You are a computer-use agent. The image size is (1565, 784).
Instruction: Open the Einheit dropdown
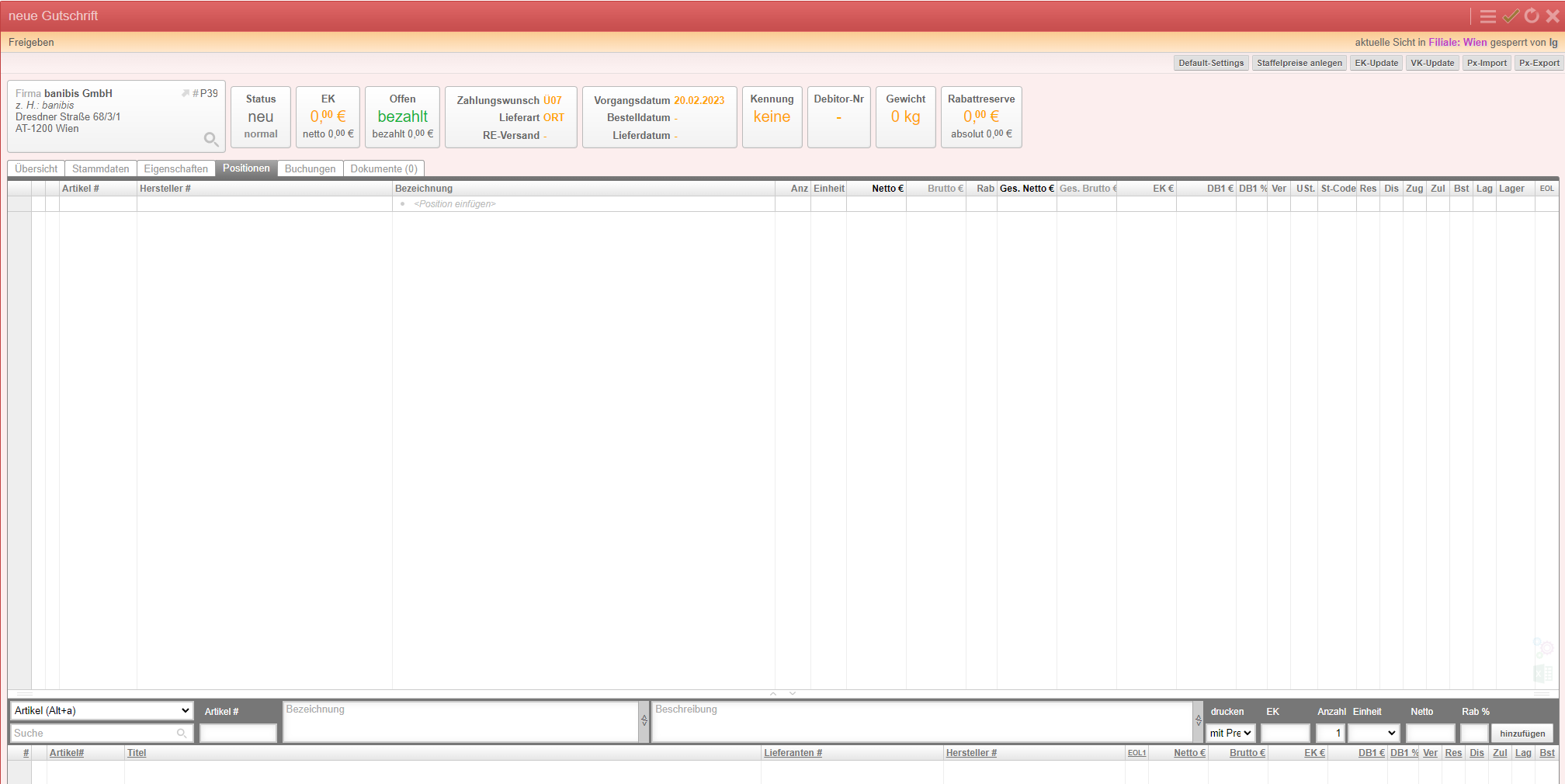[x=1372, y=733]
